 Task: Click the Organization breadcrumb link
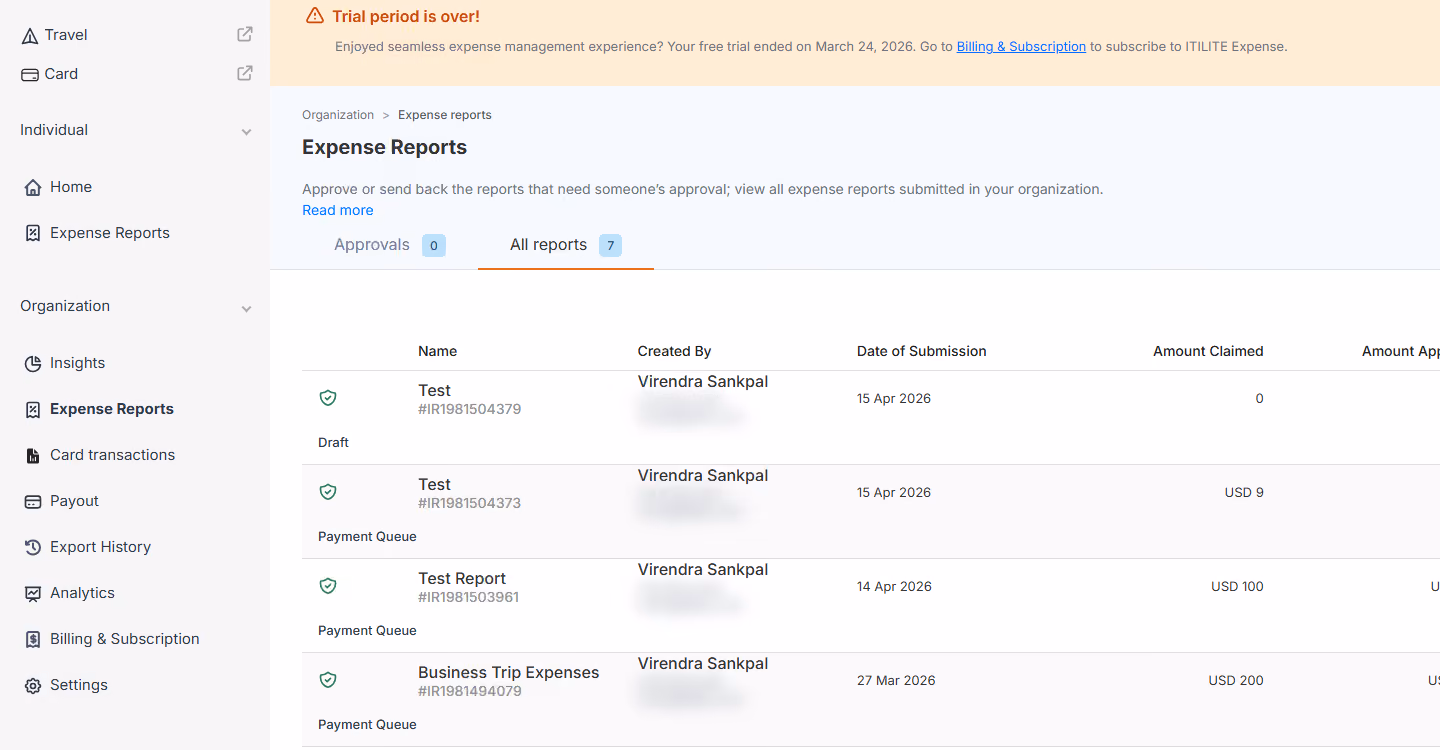338,115
